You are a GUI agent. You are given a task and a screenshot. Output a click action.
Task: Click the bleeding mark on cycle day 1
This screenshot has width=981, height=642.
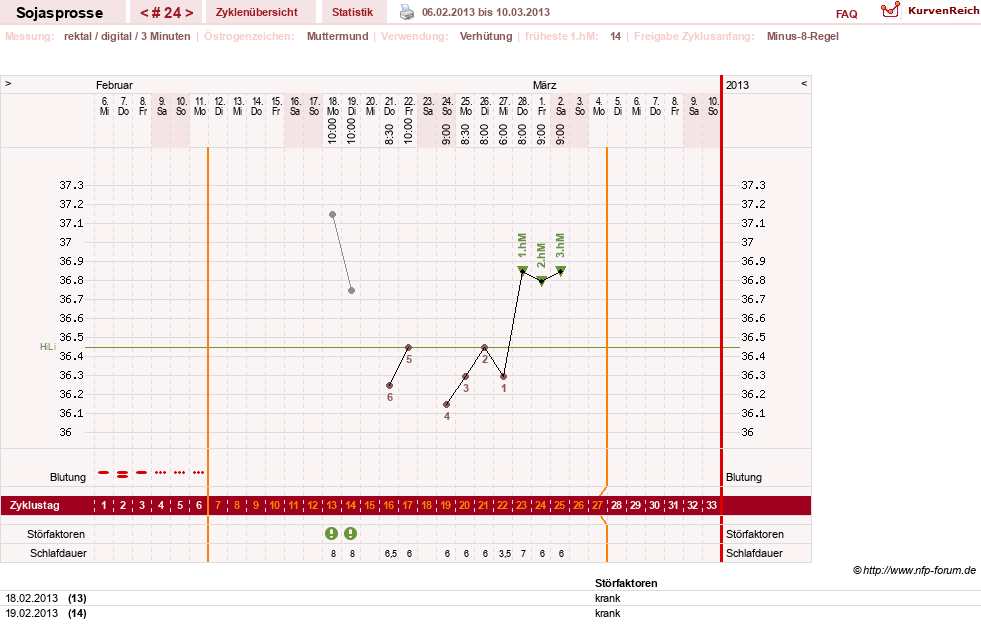[104, 472]
